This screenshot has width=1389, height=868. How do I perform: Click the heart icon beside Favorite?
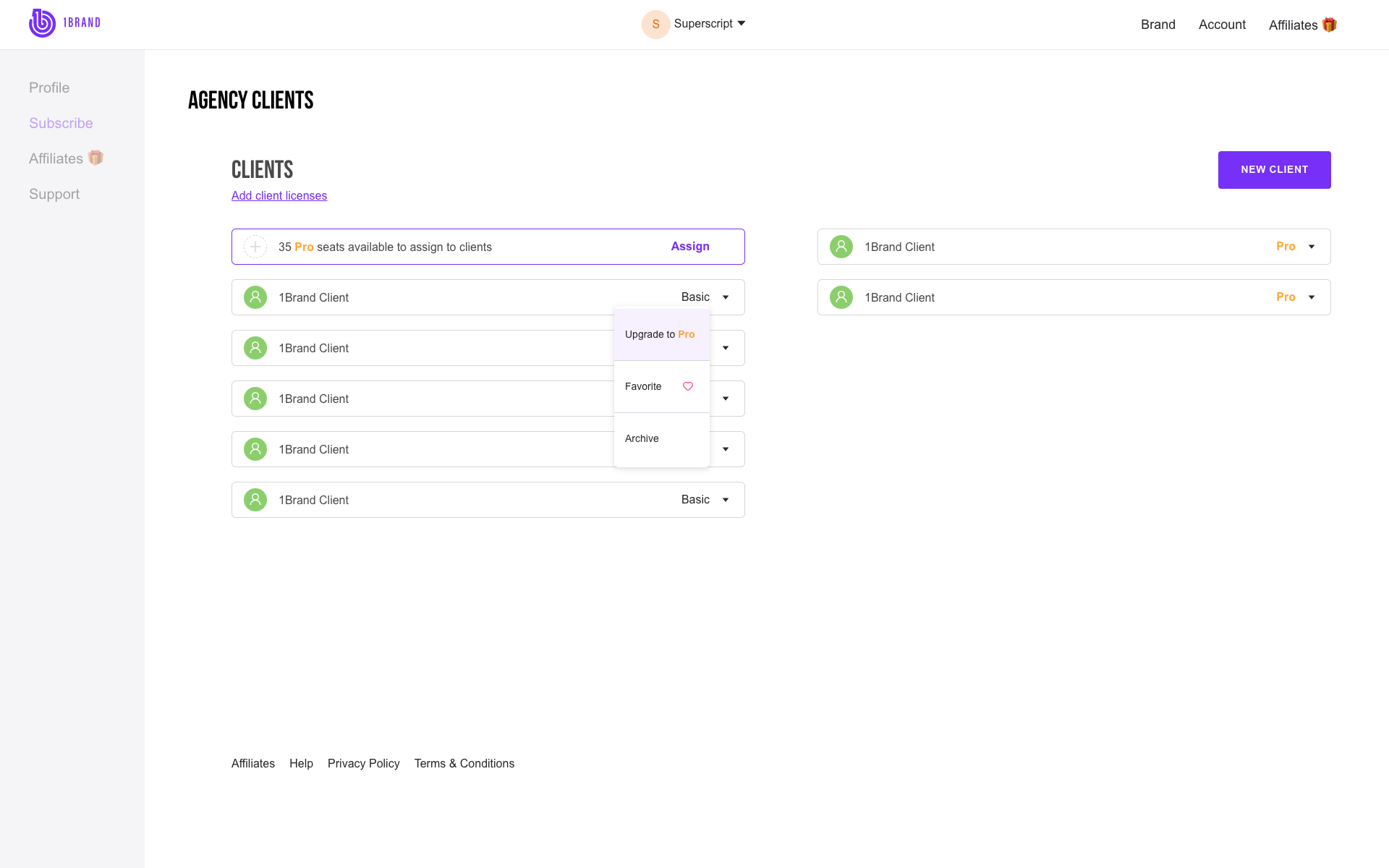pos(688,386)
